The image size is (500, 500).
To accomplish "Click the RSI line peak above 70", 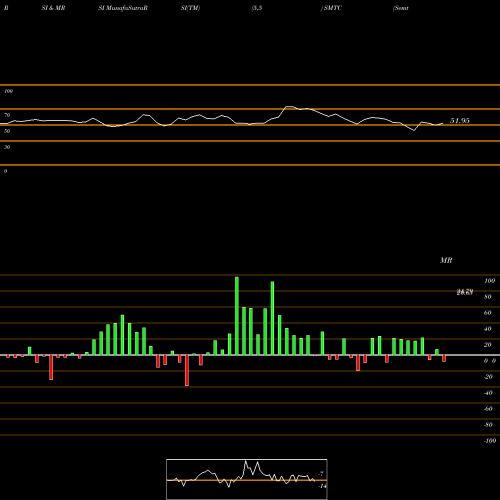I will (289, 107).
